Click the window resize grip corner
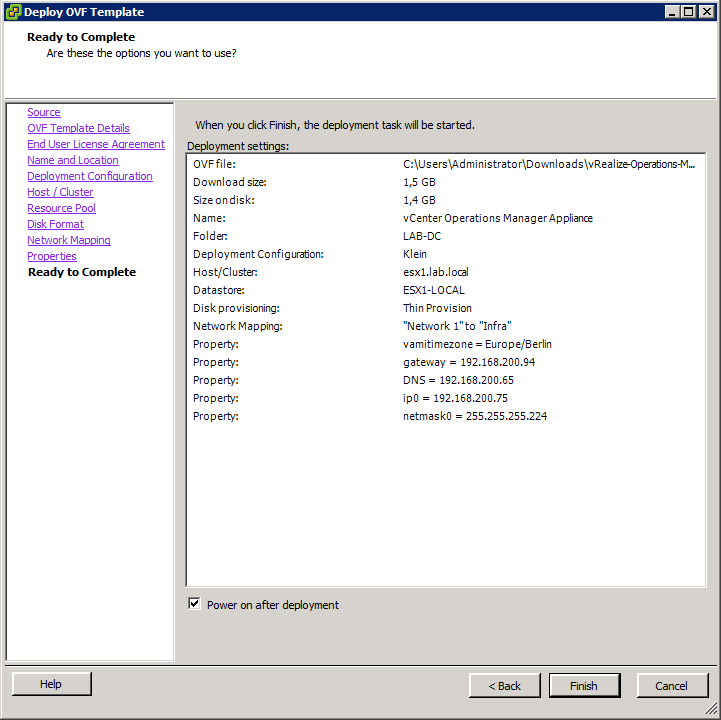721x720 pixels. [711, 709]
